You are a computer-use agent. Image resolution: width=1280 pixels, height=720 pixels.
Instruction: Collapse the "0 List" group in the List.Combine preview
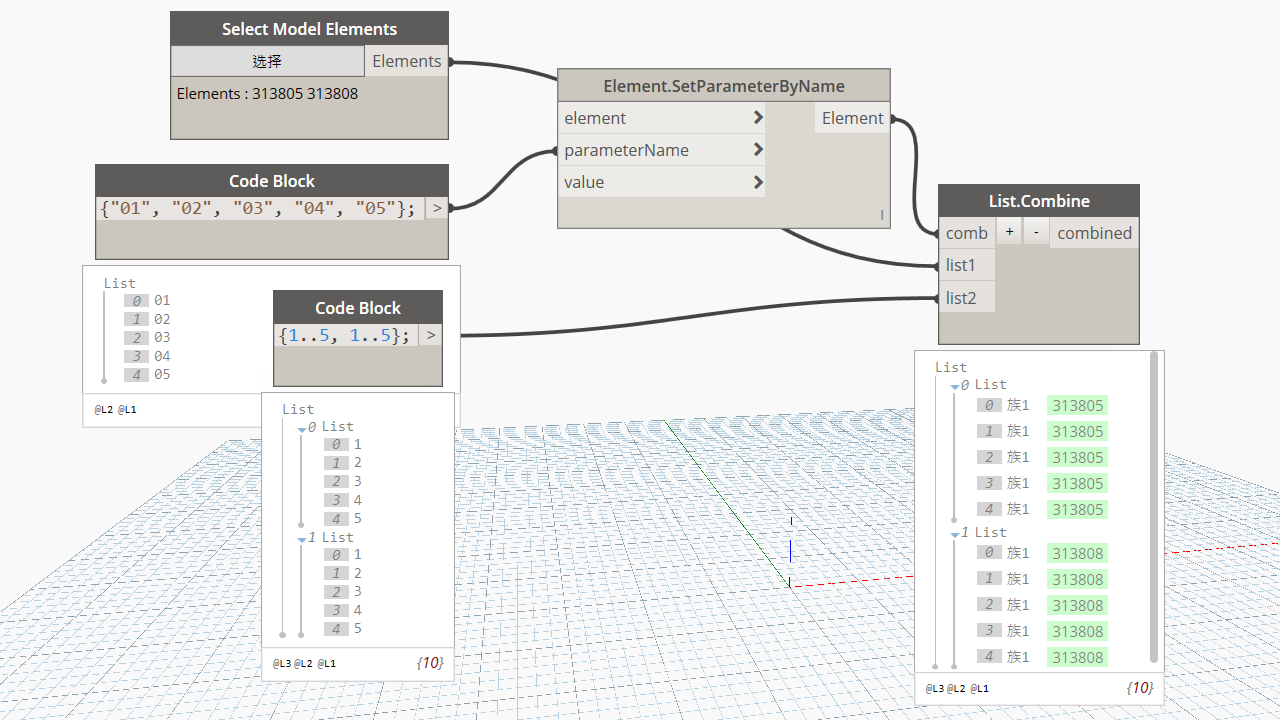coord(954,386)
